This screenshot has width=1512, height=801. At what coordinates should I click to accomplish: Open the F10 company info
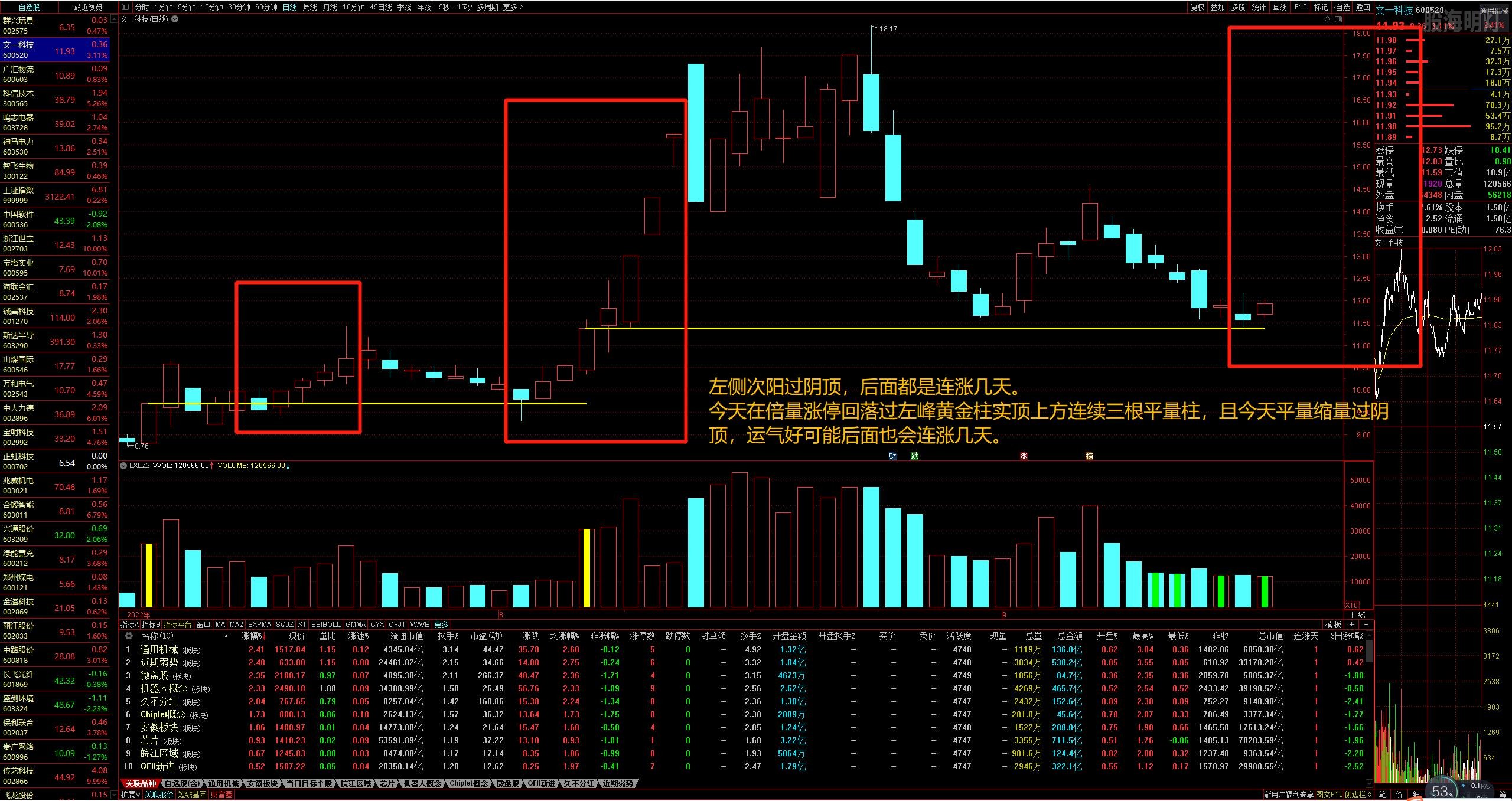[1301, 7]
